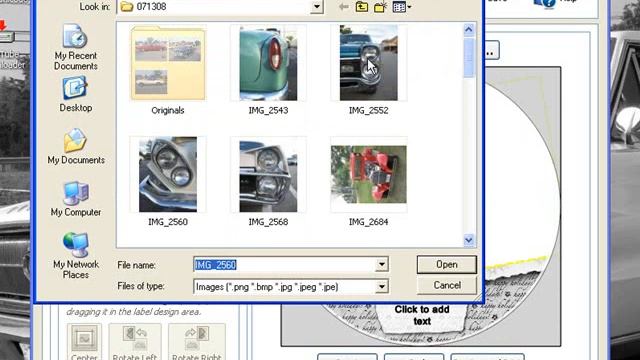640x360 pixels.
Task: Click the Rotate Right button in label app
Action: coord(197,342)
